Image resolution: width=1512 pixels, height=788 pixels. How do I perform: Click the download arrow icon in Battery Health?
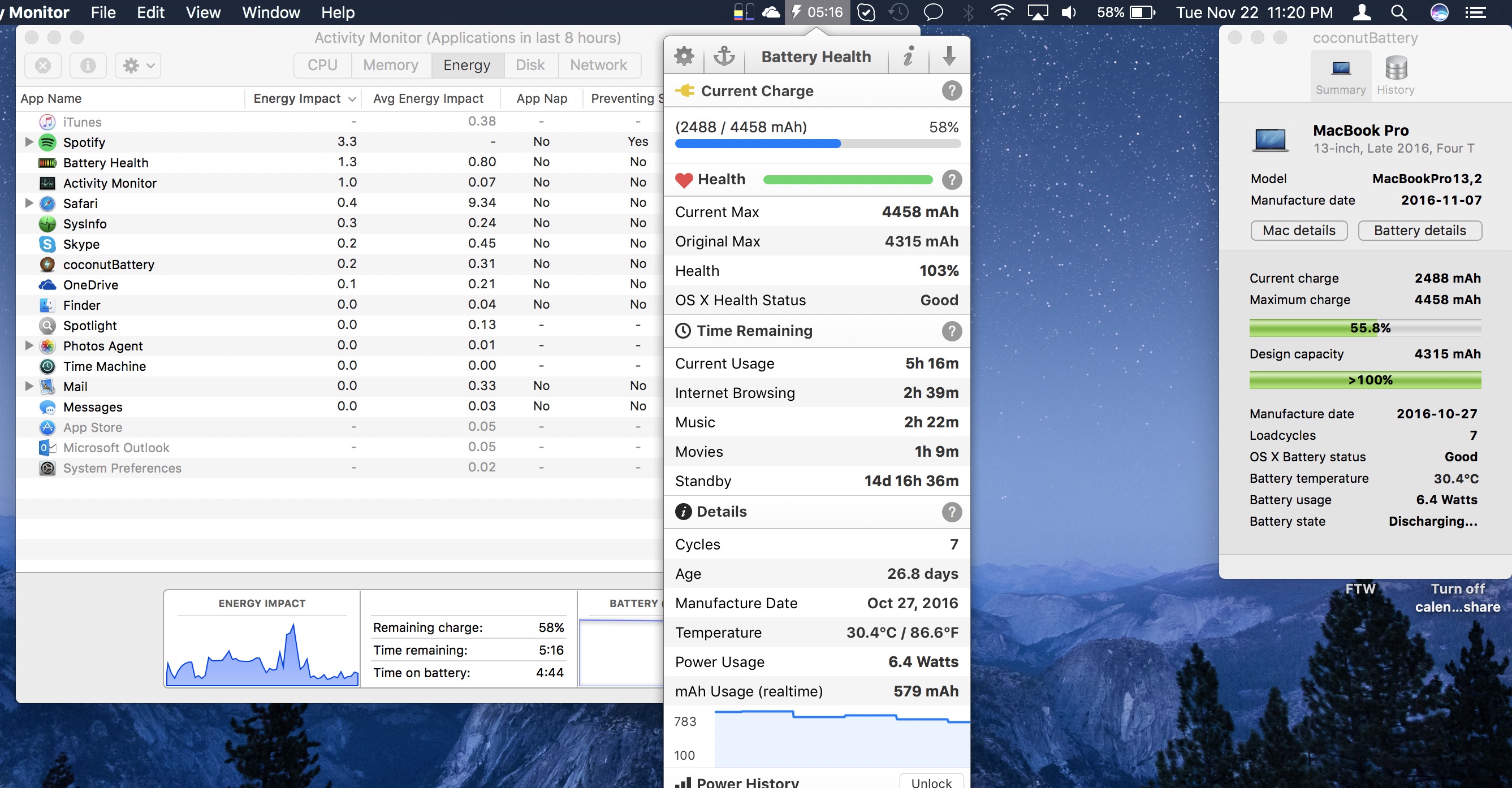pos(949,57)
